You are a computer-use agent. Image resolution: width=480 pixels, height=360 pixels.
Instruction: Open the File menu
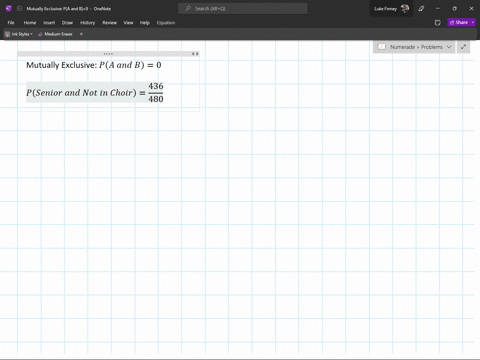pyautogui.click(x=11, y=23)
